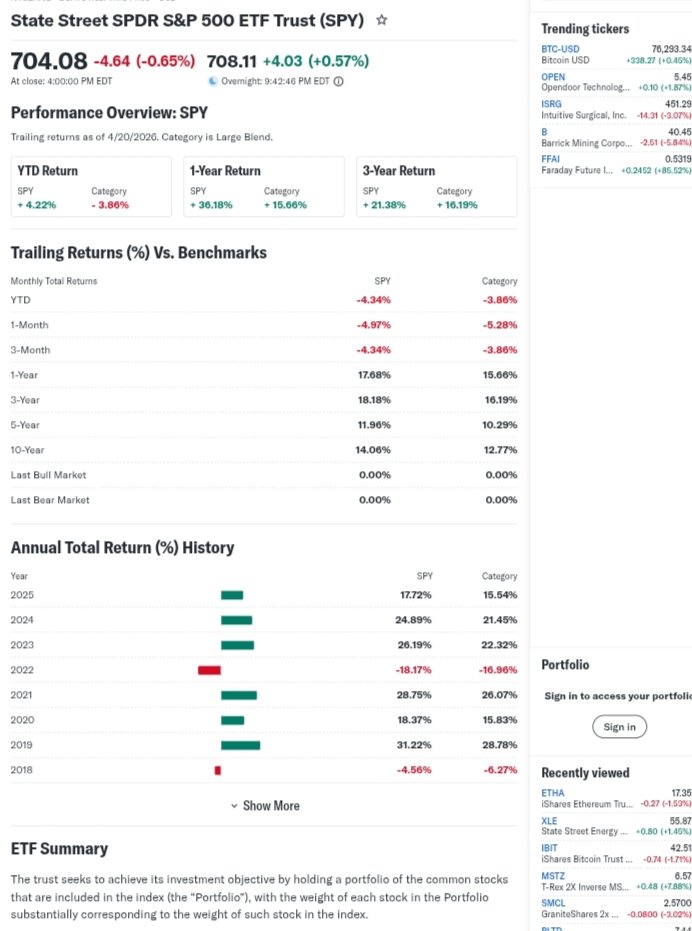Screen dimensions: 692x931
Task: Click the chevron beside Show More
Action: (x=234, y=805)
